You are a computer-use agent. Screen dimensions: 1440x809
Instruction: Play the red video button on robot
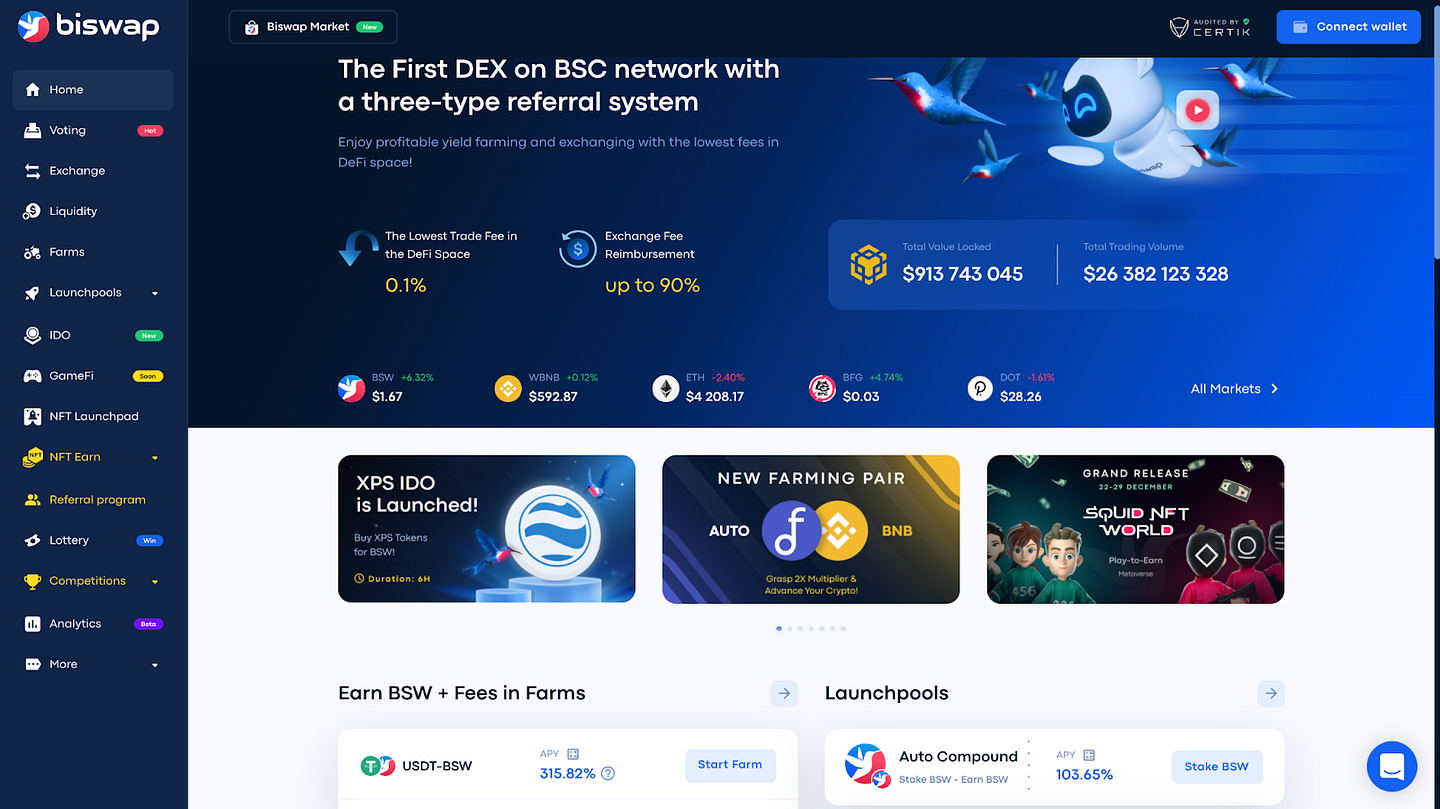1197,111
